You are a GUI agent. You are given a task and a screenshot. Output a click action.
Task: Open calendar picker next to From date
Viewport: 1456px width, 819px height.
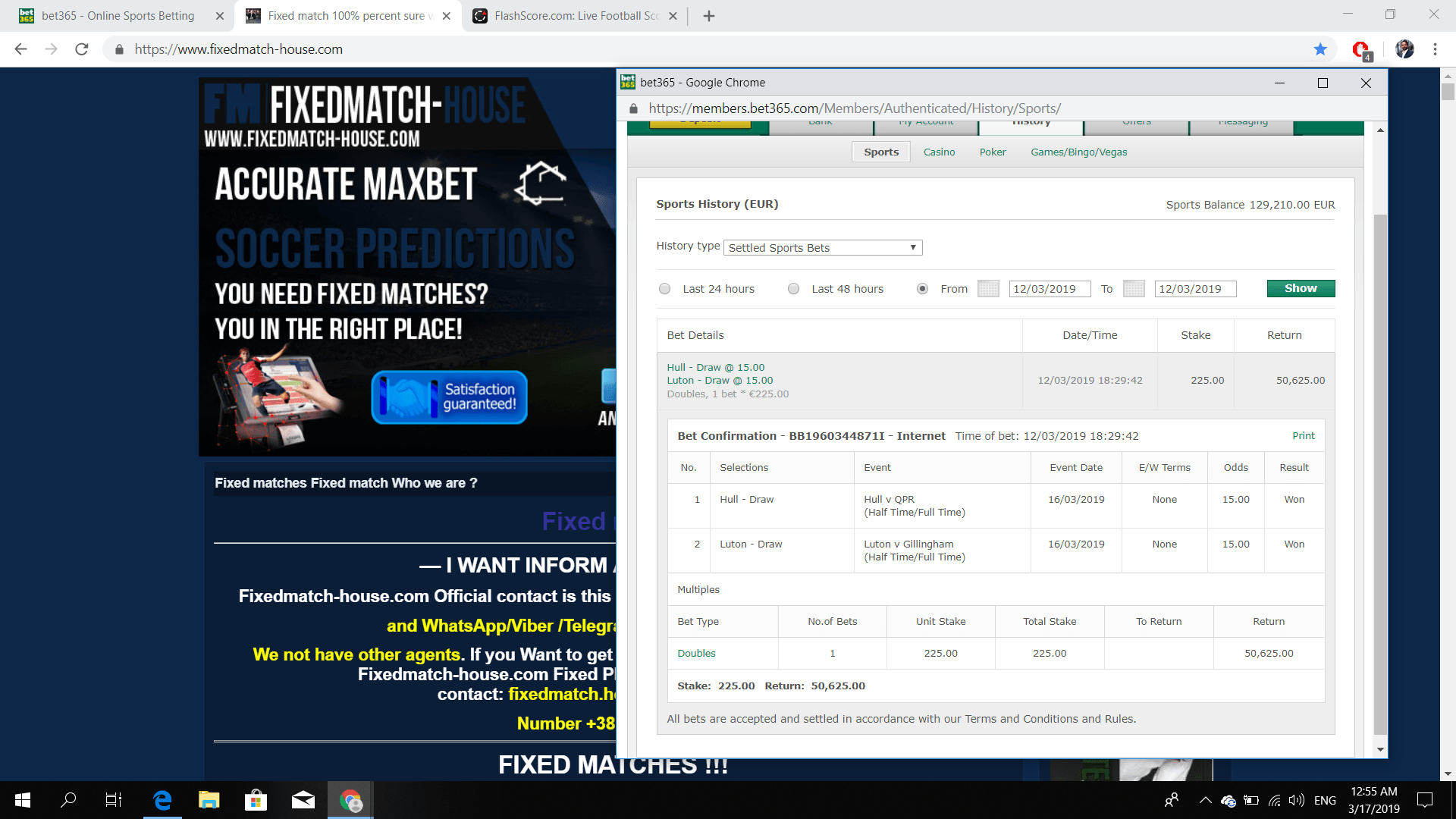click(988, 289)
